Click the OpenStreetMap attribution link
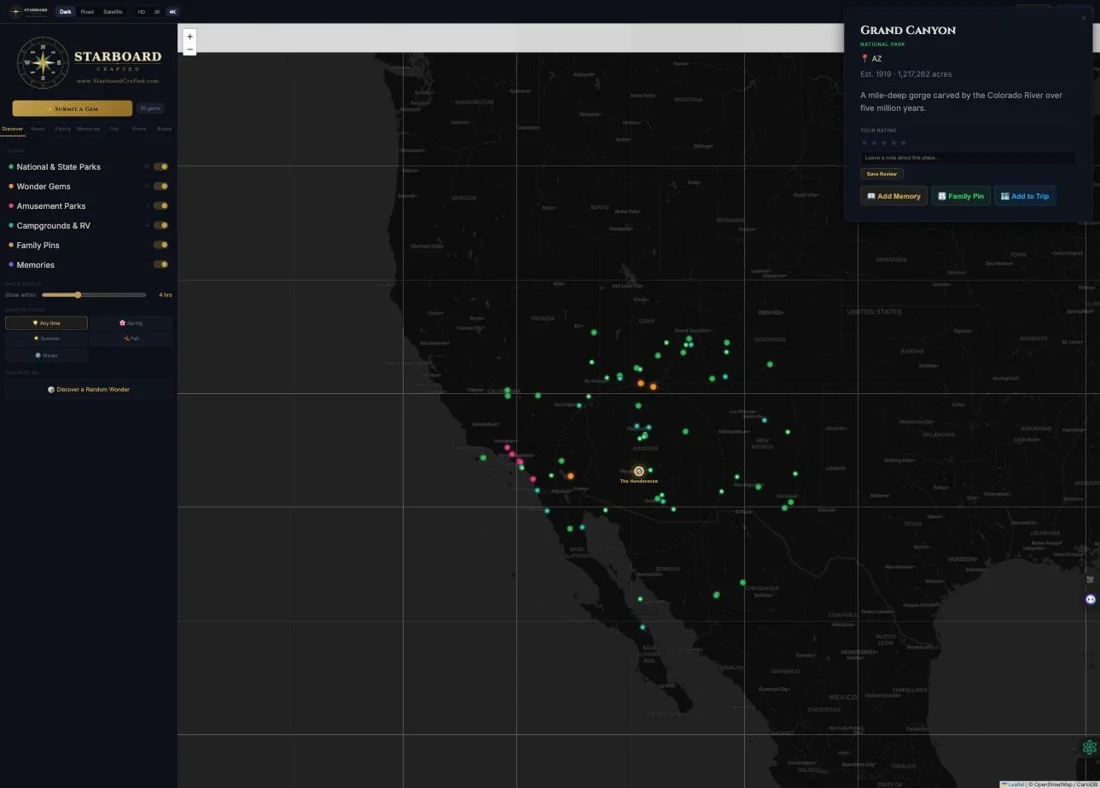The width and height of the screenshot is (1100, 788). tap(1053, 784)
